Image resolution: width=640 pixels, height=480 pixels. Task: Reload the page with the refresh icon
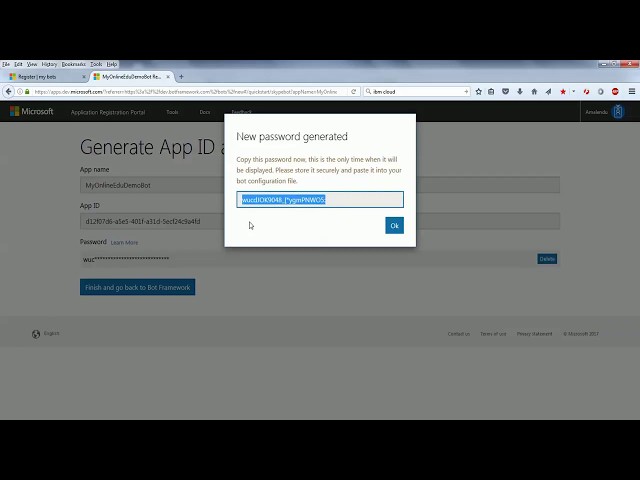click(x=353, y=91)
